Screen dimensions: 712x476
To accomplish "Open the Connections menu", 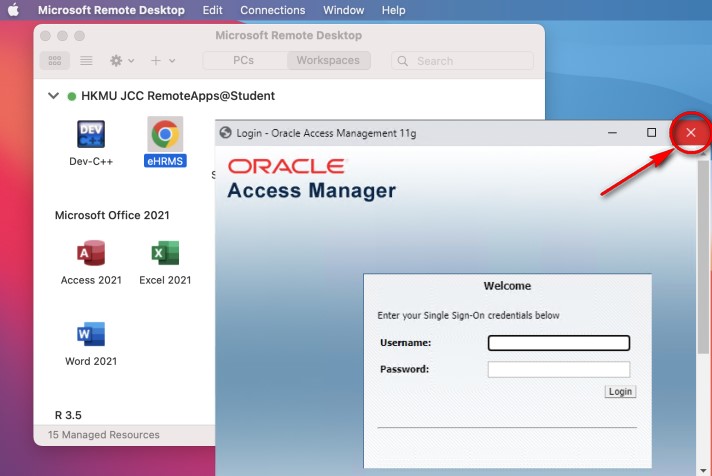I will click(x=272, y=10).
